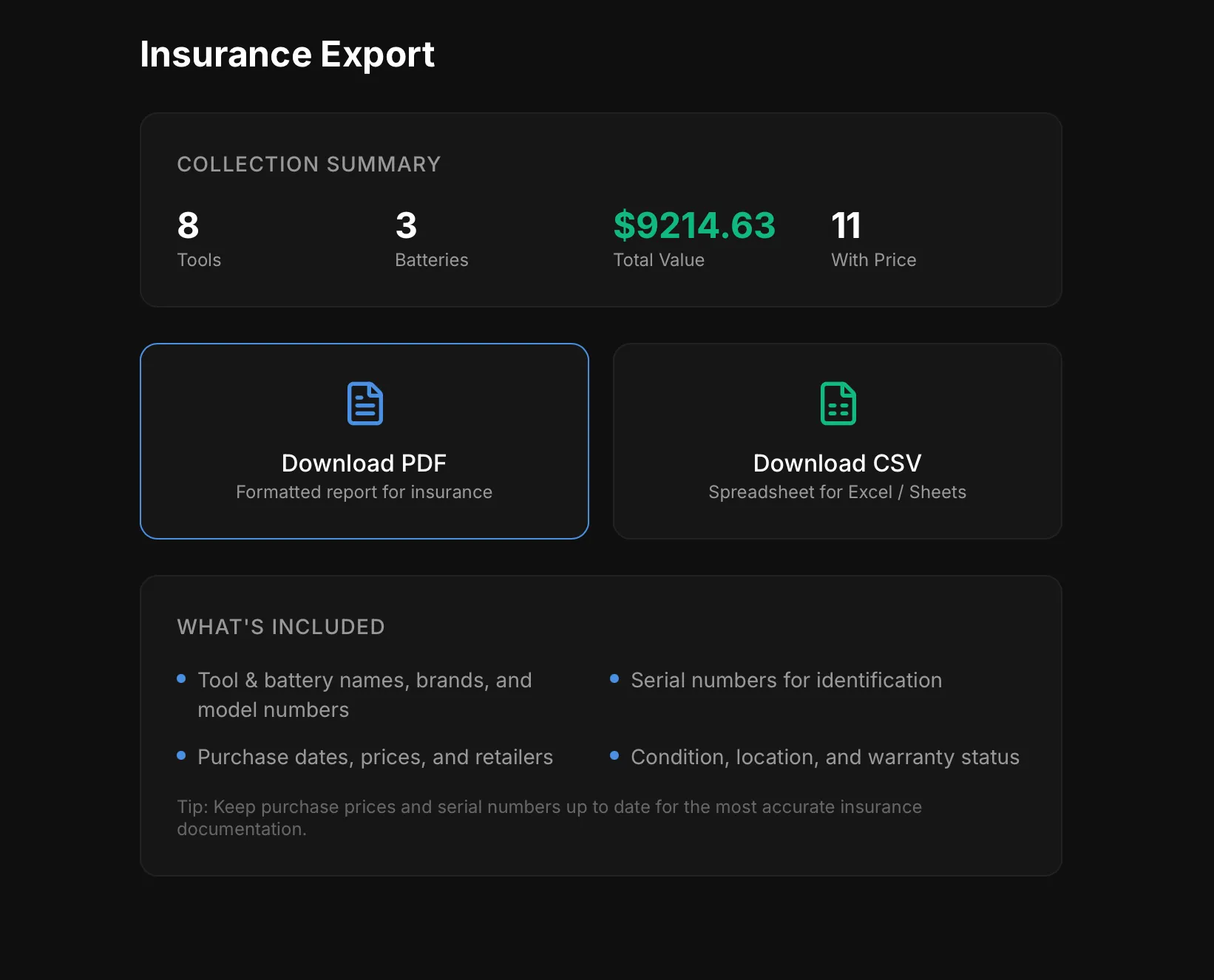The image size is (1214, 980).
Task: Click the green $9214.63 Total Value figure
Action: (x=694, y=225)
